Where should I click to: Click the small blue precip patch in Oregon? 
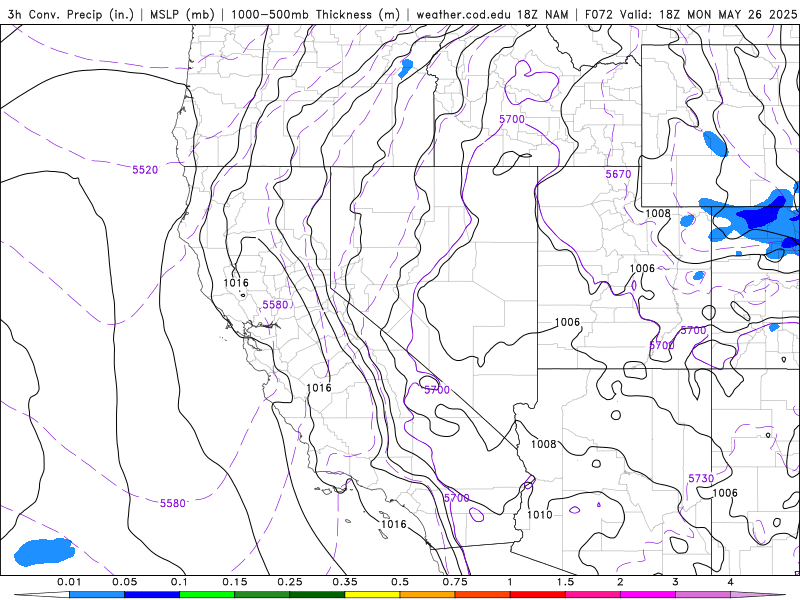[x=406, y=68]
